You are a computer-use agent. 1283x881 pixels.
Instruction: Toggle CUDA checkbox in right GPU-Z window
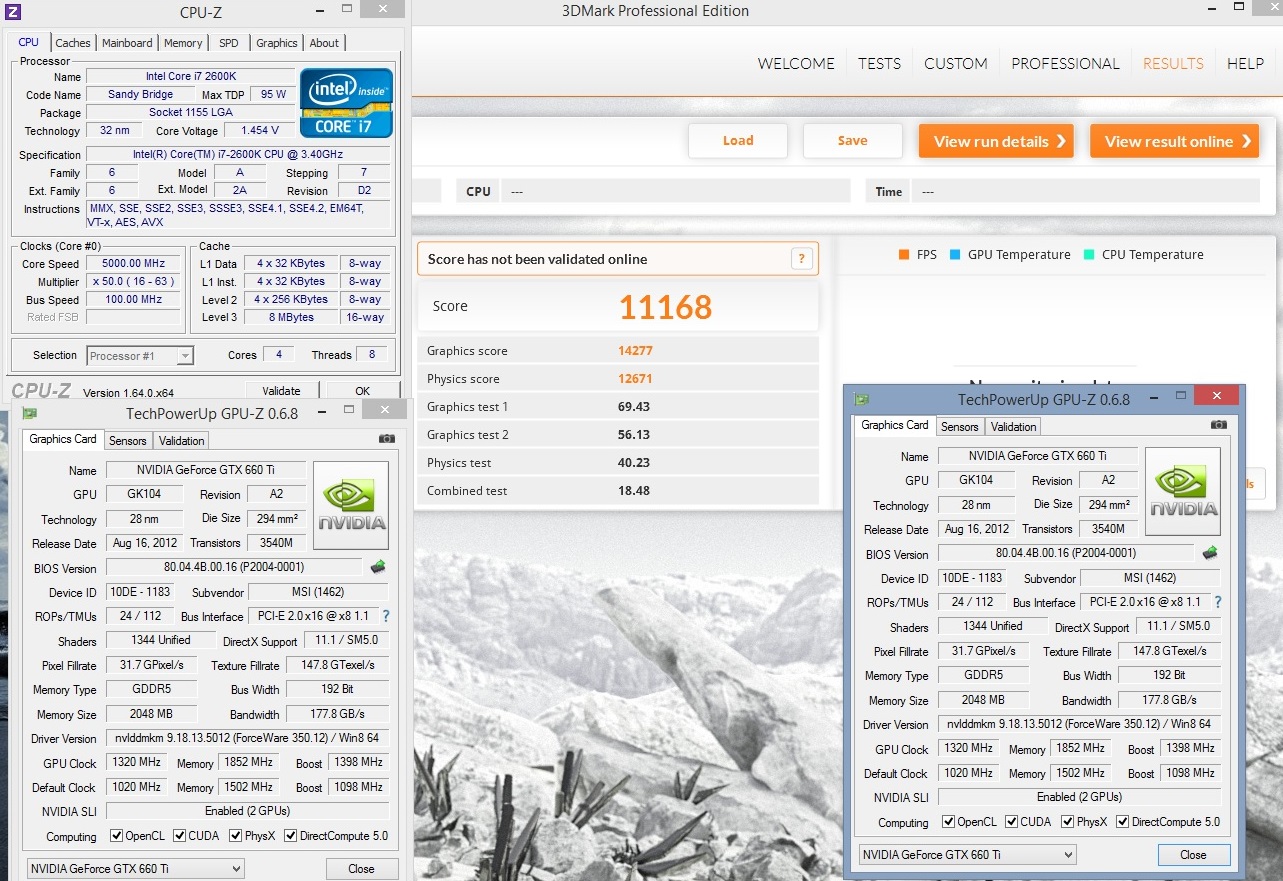pos(1012,822)
